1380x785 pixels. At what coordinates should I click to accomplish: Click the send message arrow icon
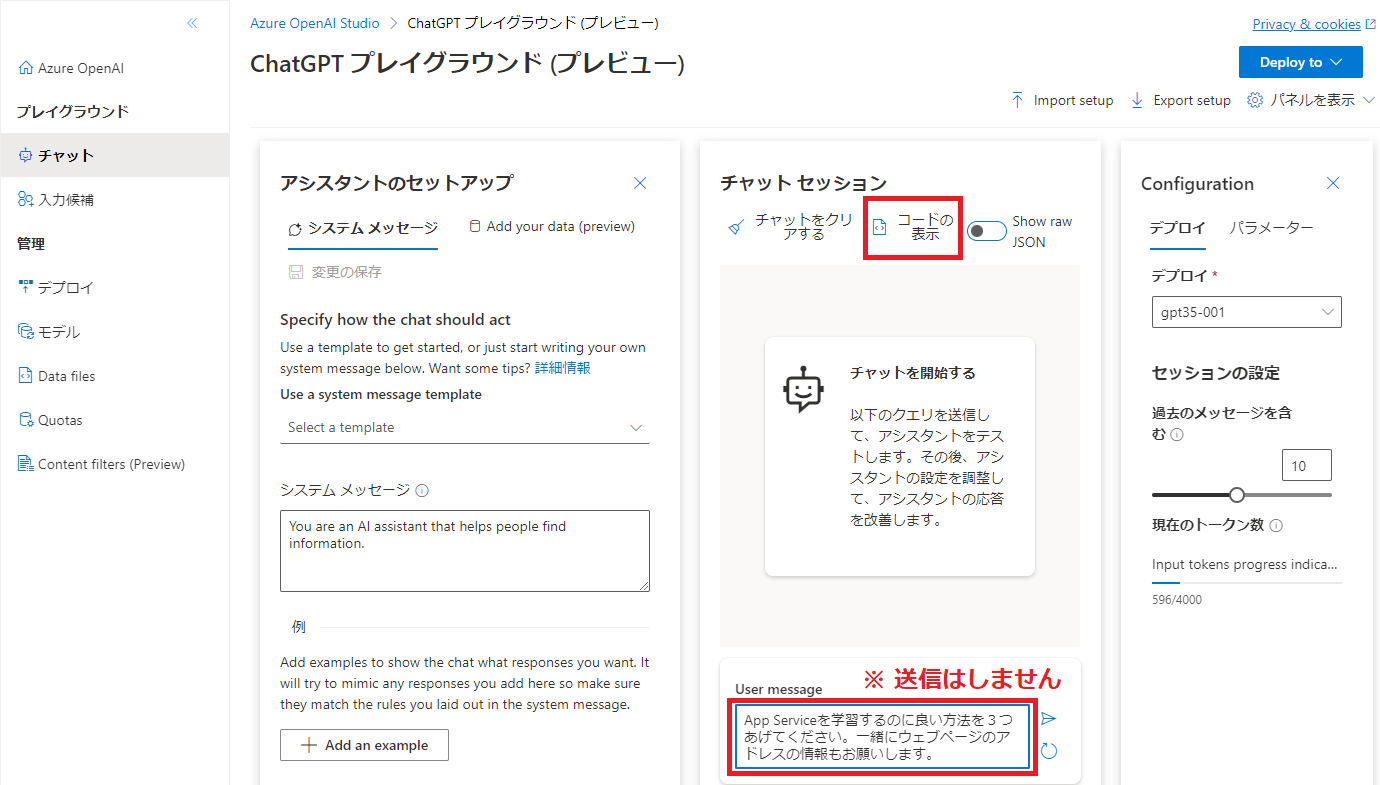pyautogui.click(x=1048, y=718)
